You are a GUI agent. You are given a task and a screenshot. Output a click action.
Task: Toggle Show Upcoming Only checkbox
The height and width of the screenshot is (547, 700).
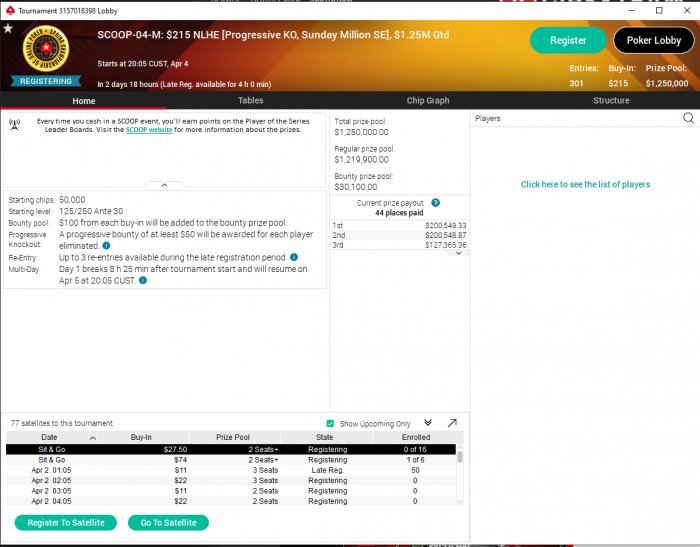(x=330, y=423)
